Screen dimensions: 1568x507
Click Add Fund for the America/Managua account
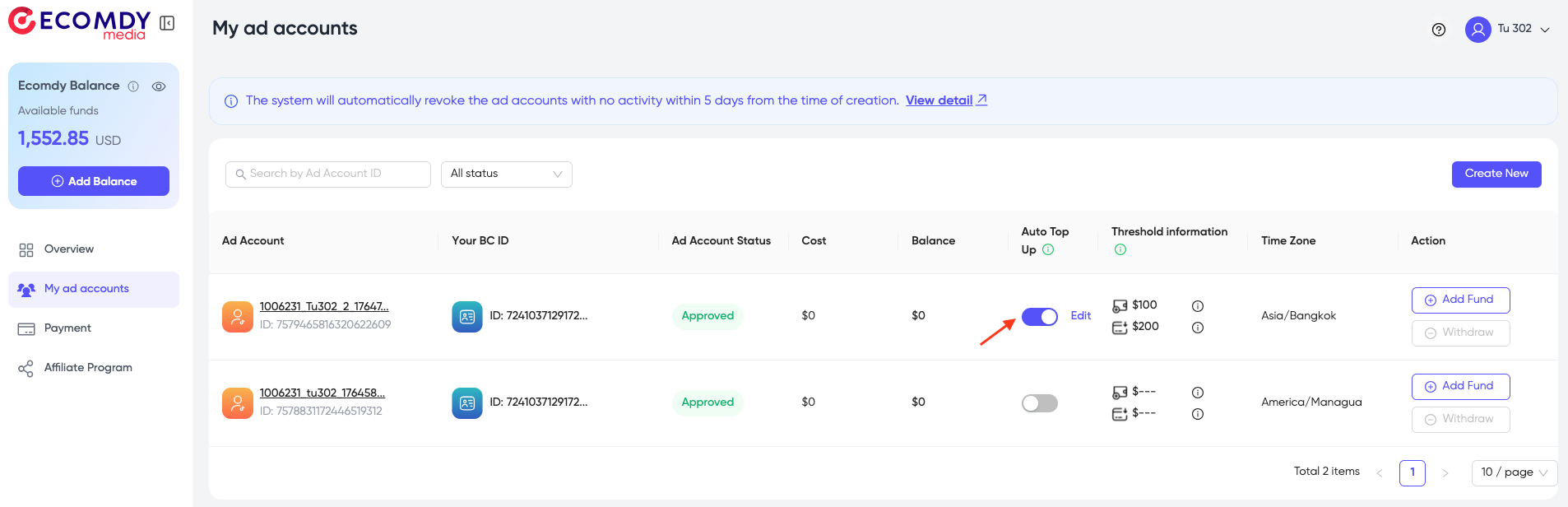pos(1460,386)
